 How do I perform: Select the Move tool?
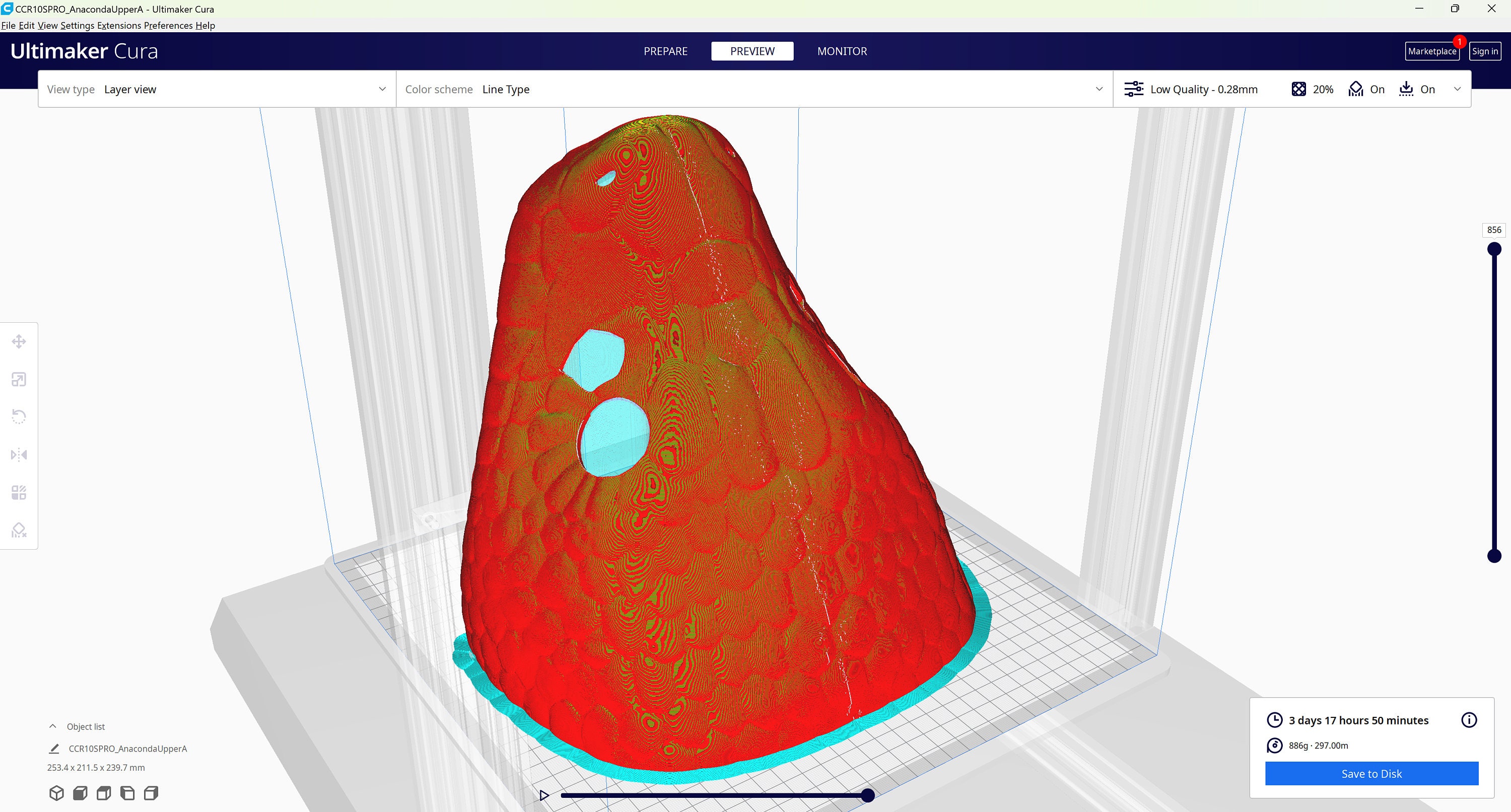[19, 341]
